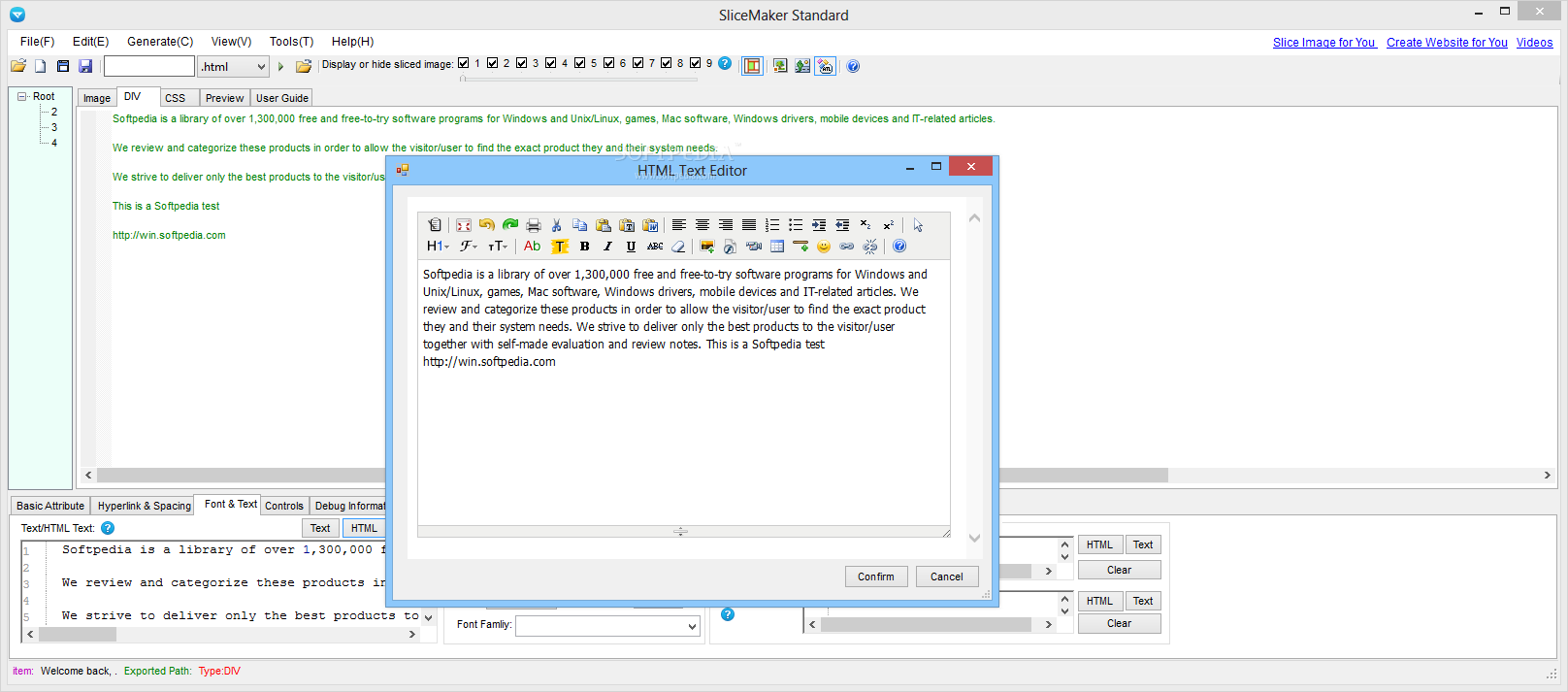Justify text in editor
The width and height of the screenshot is (1568, 692).
(749, 225)
